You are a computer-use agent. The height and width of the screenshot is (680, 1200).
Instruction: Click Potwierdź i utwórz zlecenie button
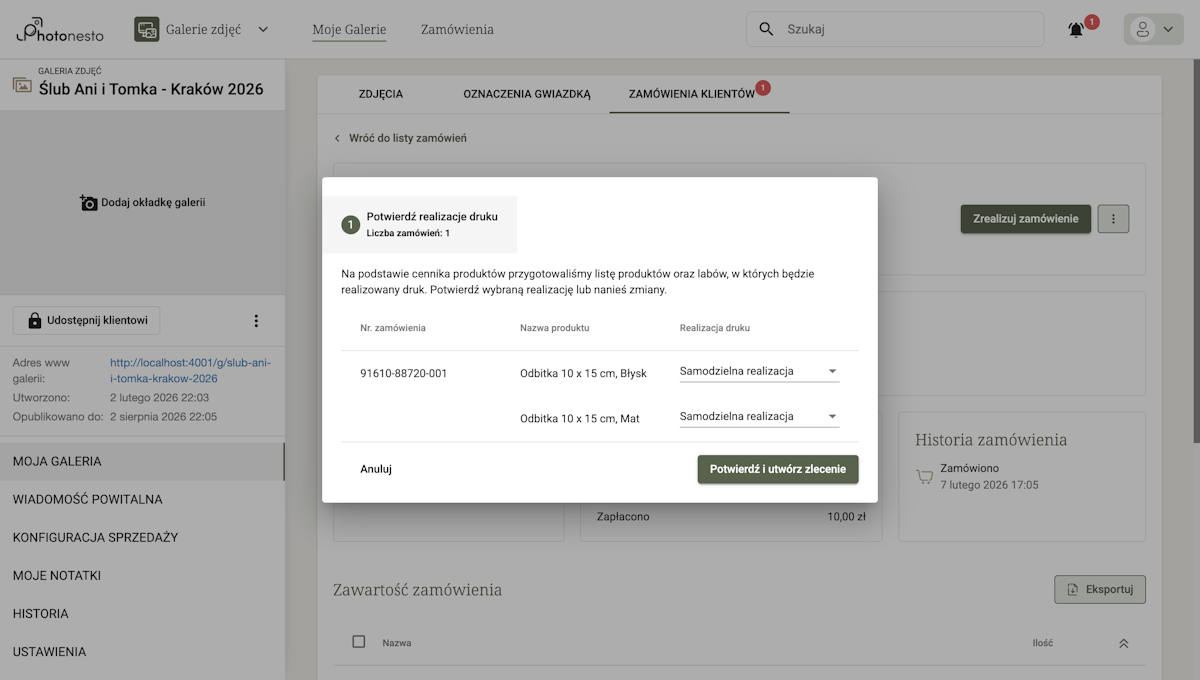tap(778, 467)
